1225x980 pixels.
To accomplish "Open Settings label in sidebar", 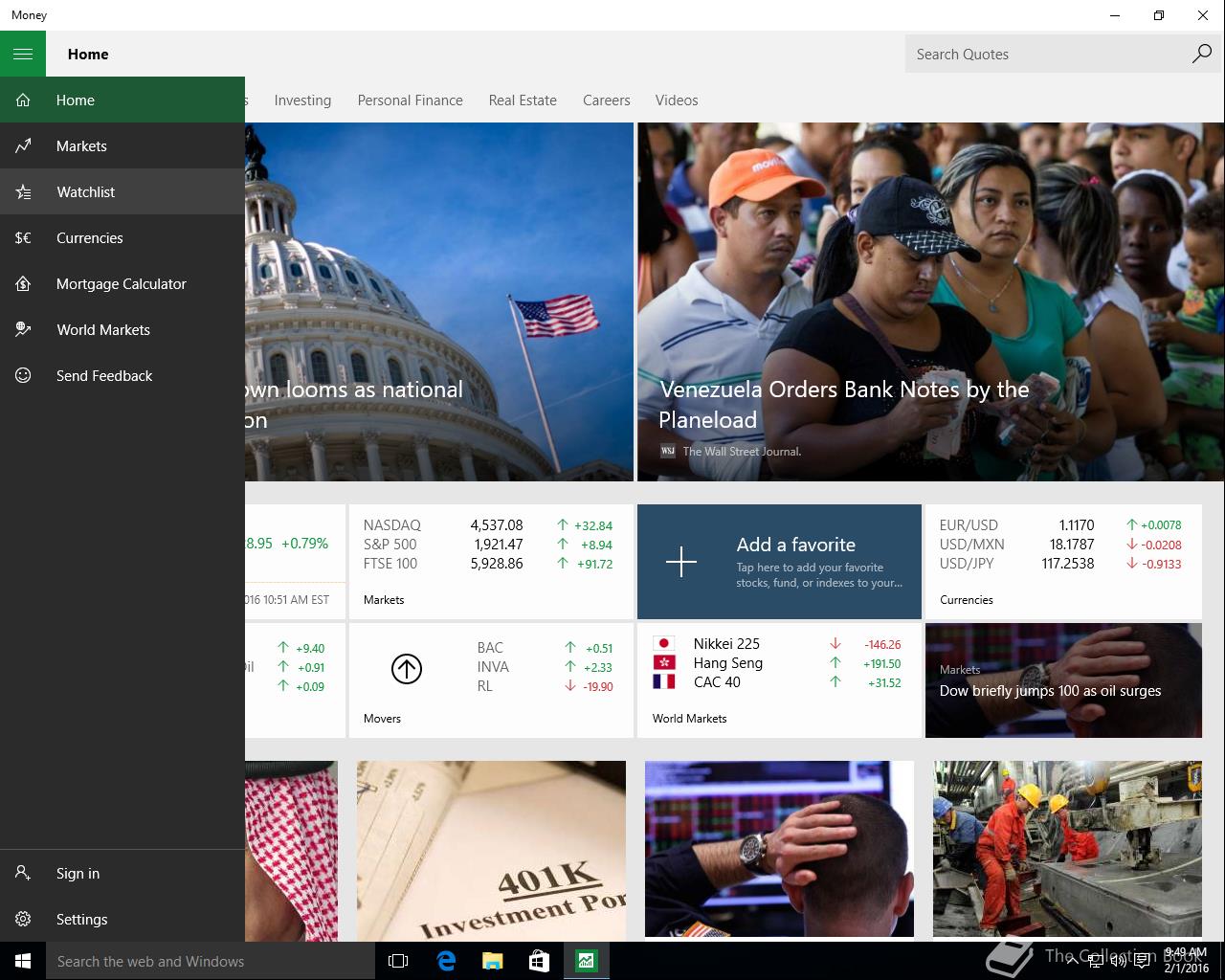I will [x=81, y=920].
